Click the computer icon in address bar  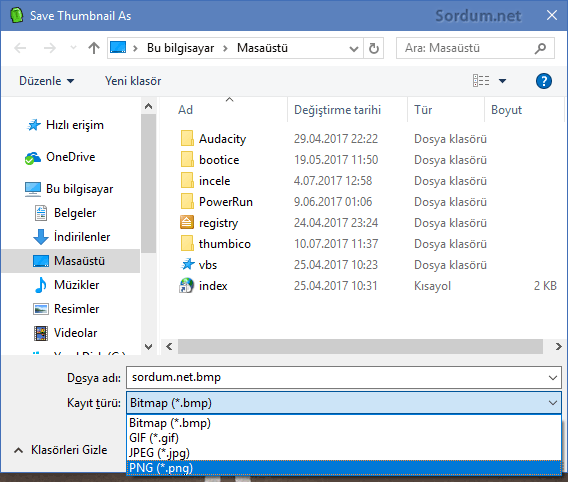click(x=118, y=48)
